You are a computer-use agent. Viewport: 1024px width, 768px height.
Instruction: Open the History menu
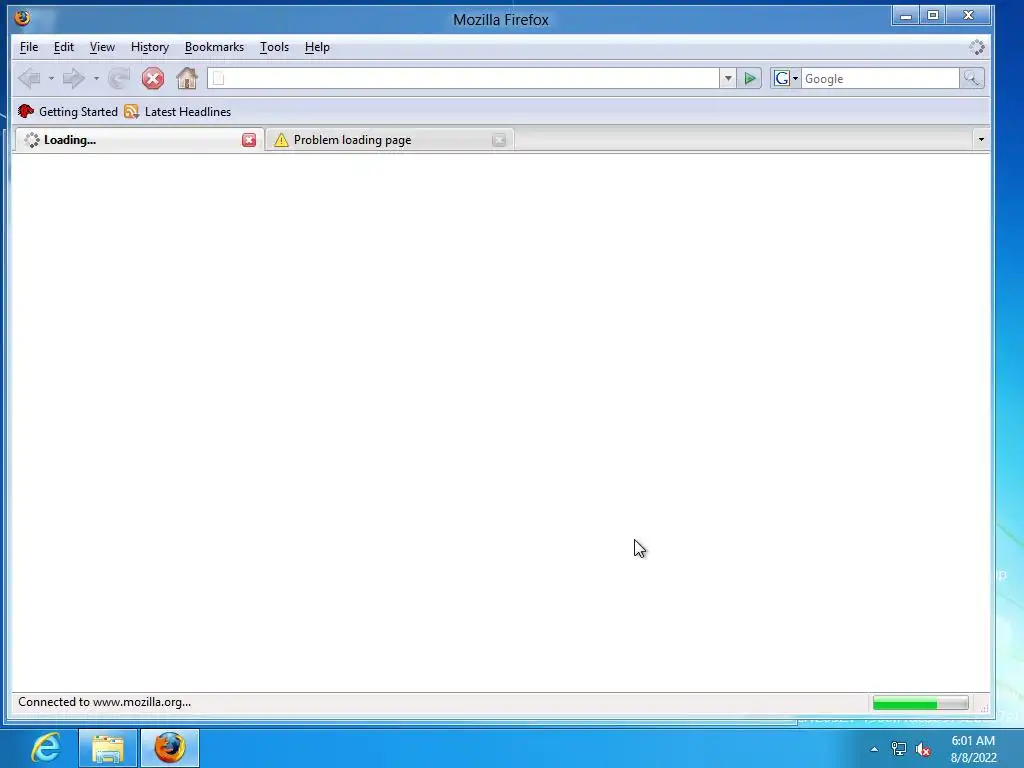[x=150, y=47]
